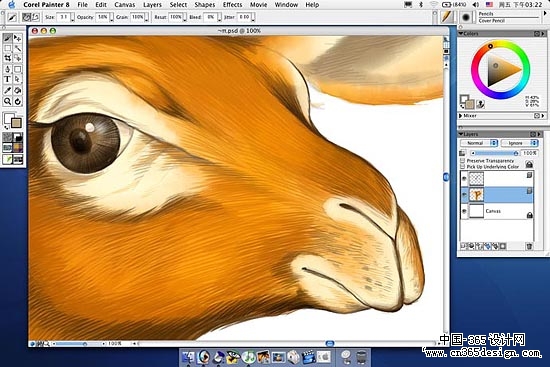Open the Movie menu
Screen dimensions: 550x367
click(259, 5)
